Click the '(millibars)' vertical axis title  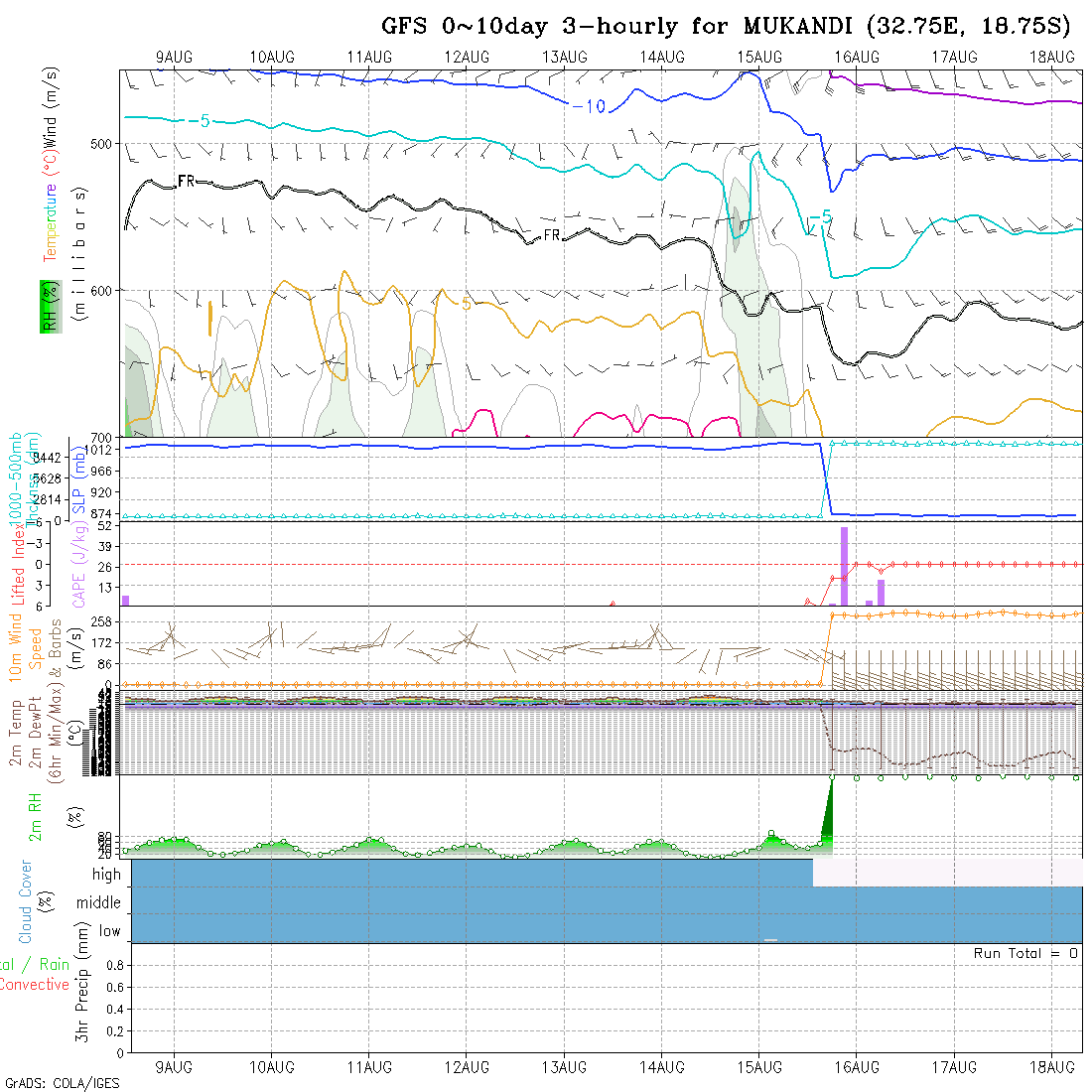[x=80, y=254]
